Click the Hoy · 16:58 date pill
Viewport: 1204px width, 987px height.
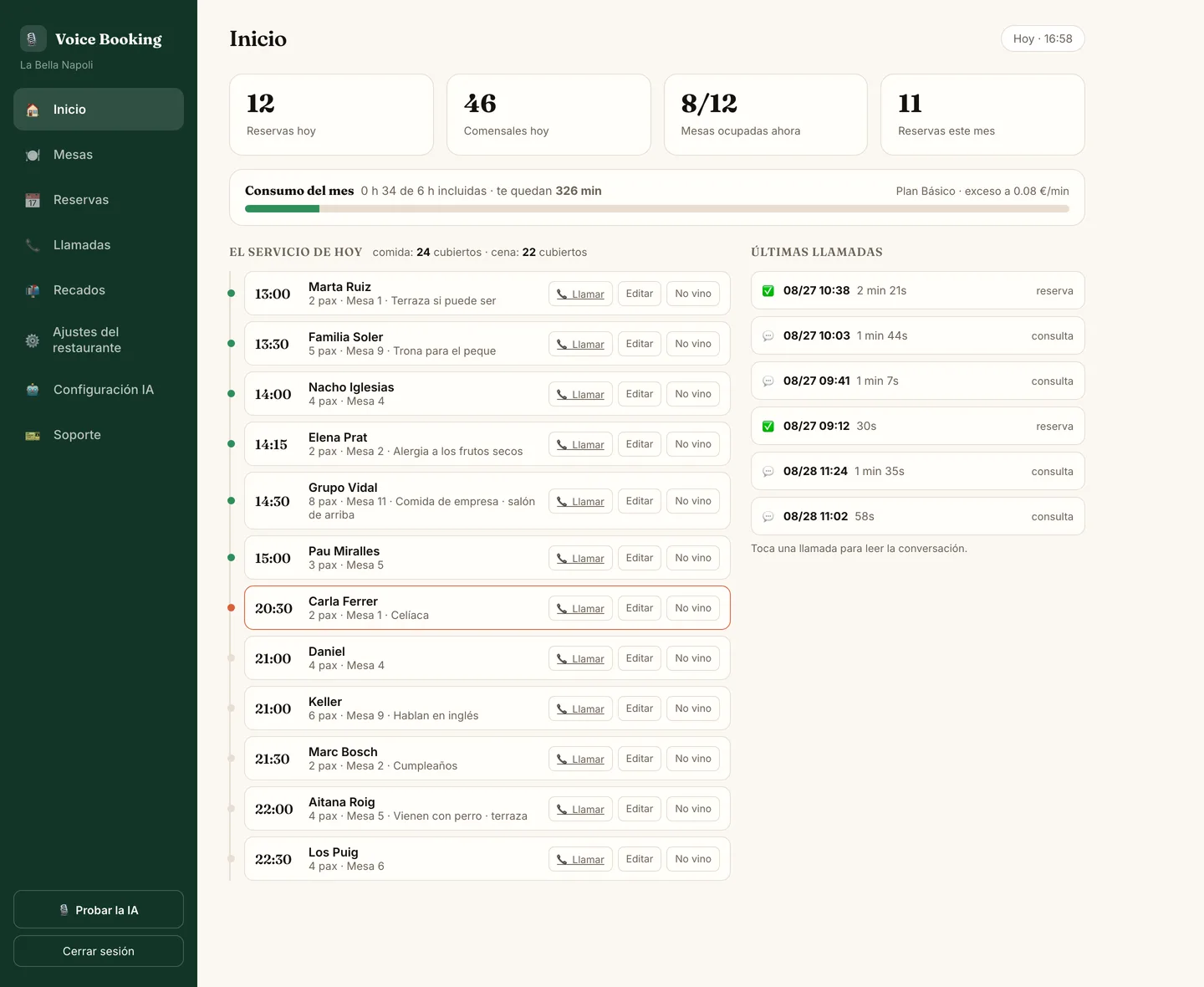point(1043,38)
